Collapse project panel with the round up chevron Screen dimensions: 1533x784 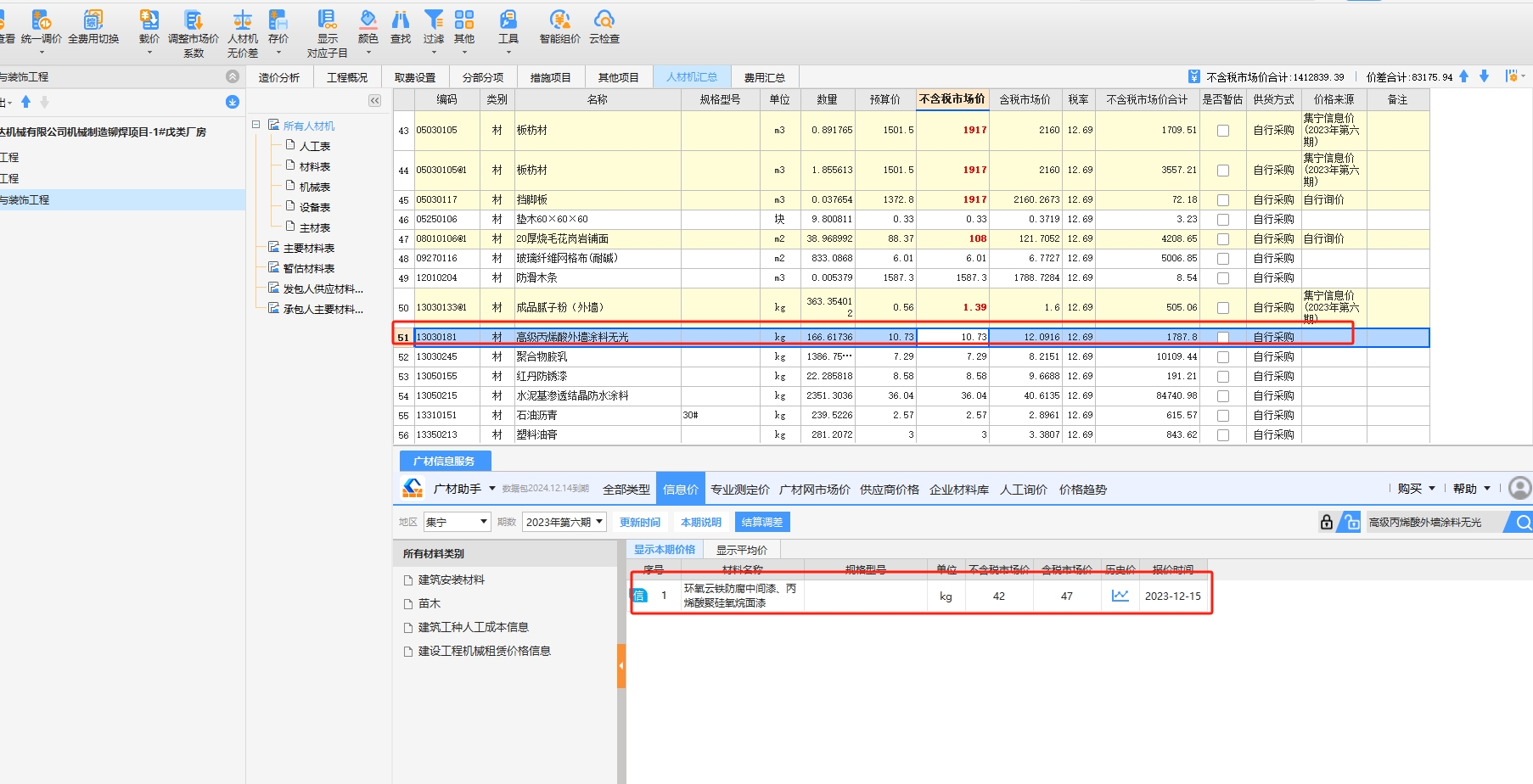(233, 76)
